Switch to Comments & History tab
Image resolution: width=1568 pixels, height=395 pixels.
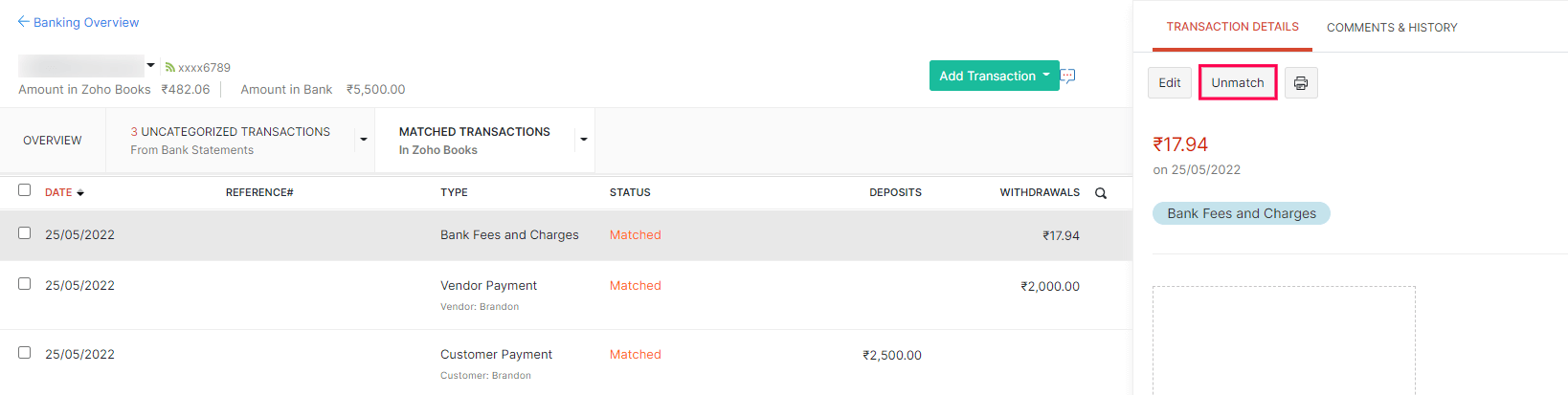pos(1391,28)
